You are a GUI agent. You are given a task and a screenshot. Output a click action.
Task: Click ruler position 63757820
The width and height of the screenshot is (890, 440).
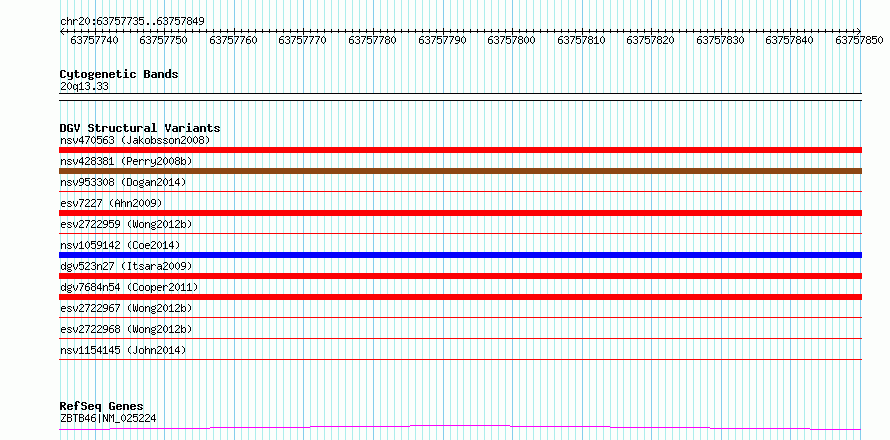(651, 40)
